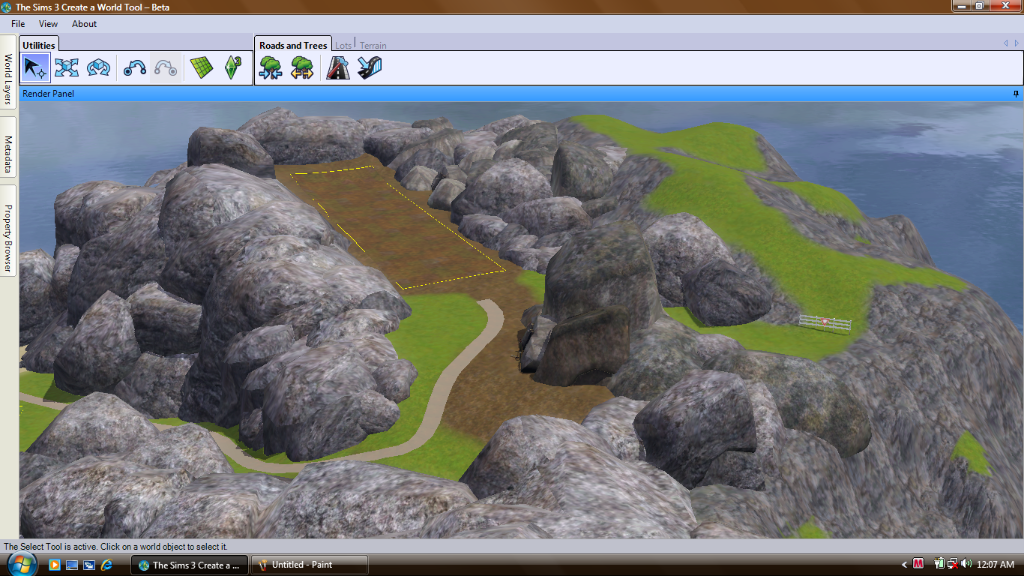Screen dimensions: 1024x576
Task: Select the Place Road tool
Action: click(x=338, y=68)
